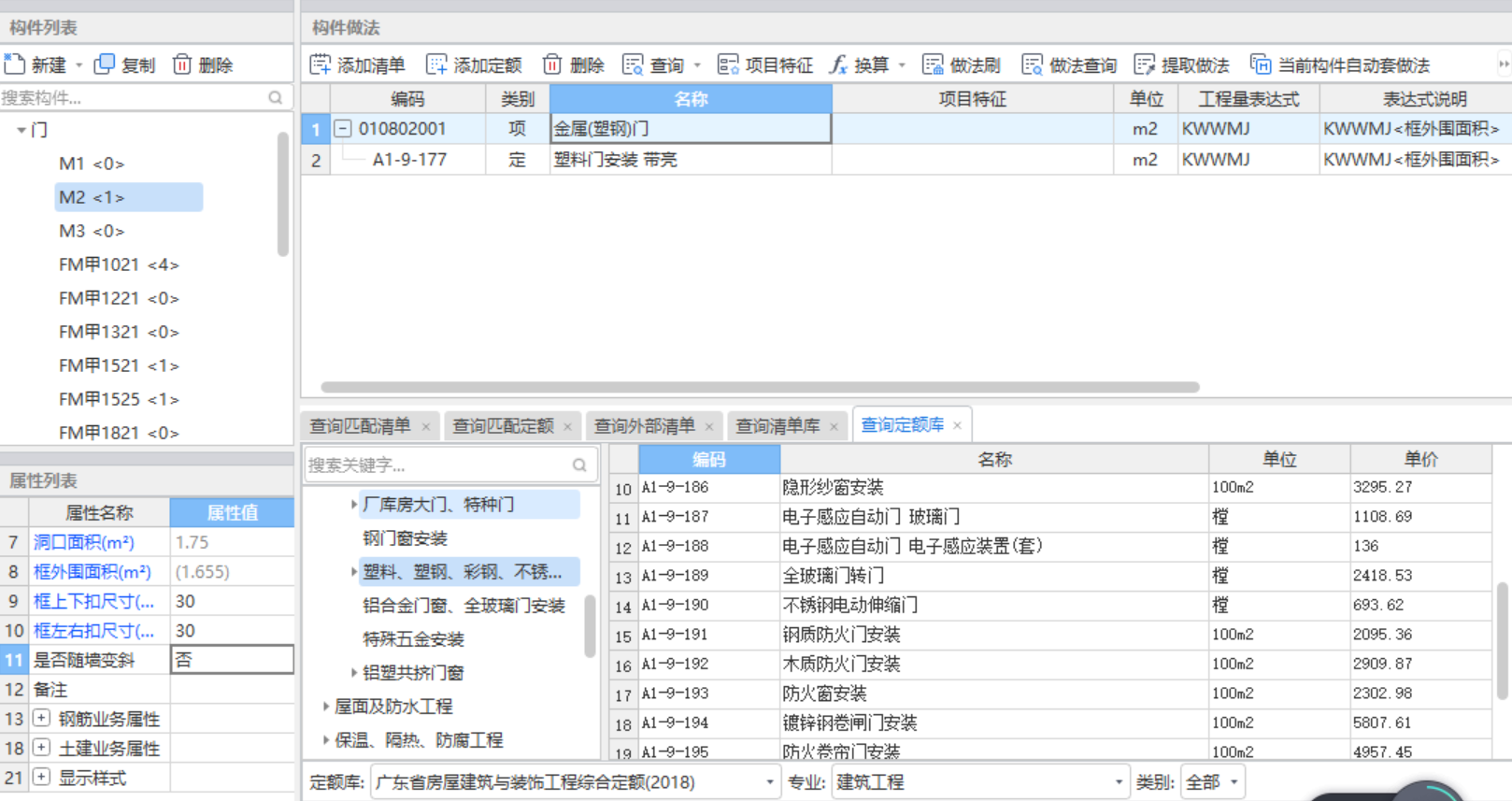Click the vertical scrollbar of the quota chapter tree

(590, 626)
